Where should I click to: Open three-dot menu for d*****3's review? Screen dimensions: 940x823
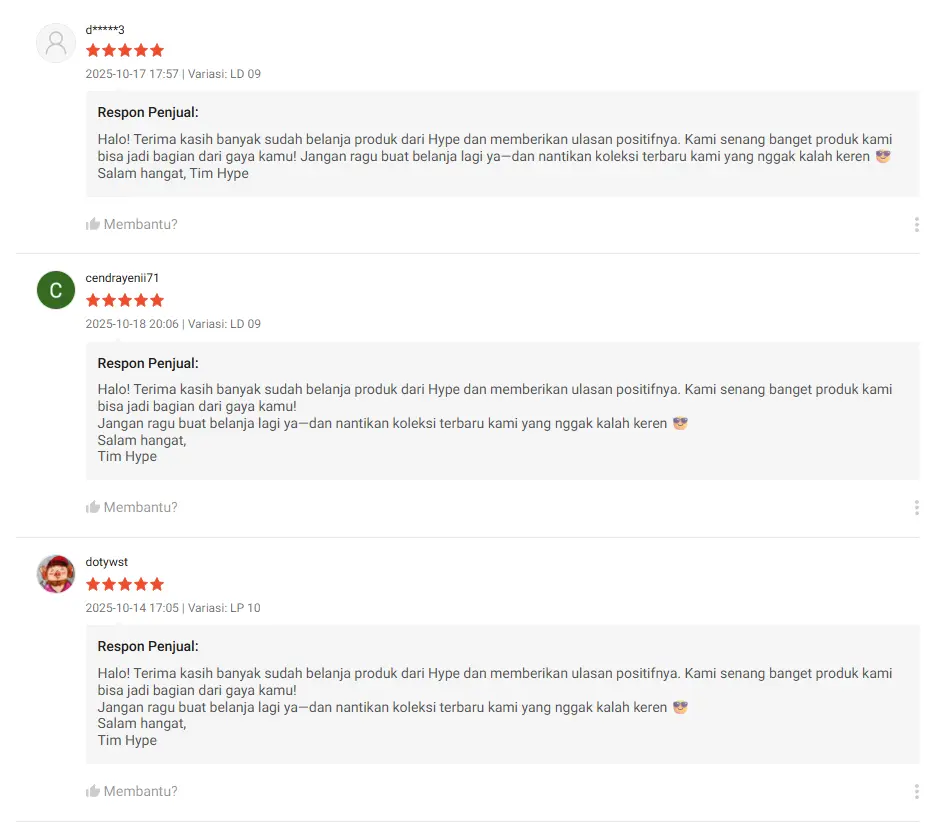click(916, 225)
